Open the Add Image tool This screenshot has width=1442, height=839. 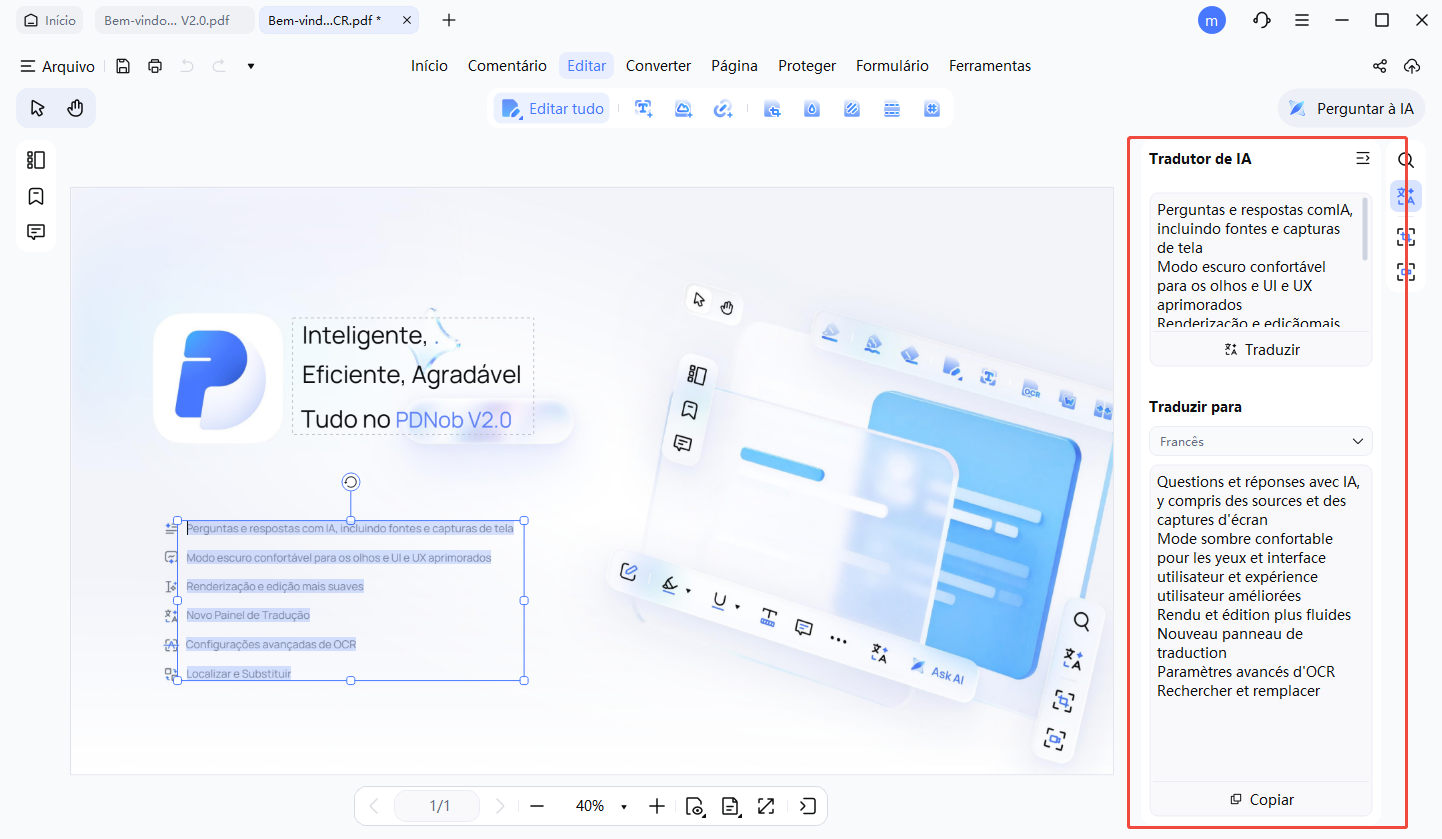[x=684, y=108]
